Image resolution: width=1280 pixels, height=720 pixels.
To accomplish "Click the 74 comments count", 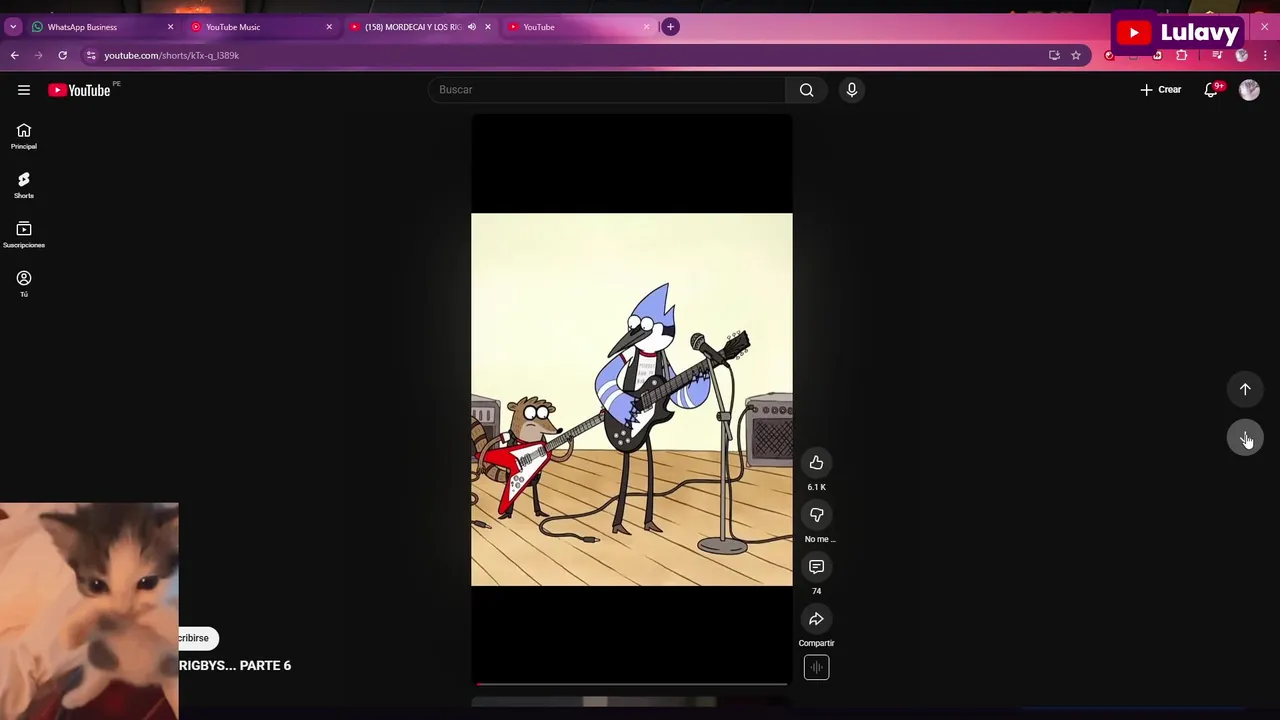I will 816,591.
